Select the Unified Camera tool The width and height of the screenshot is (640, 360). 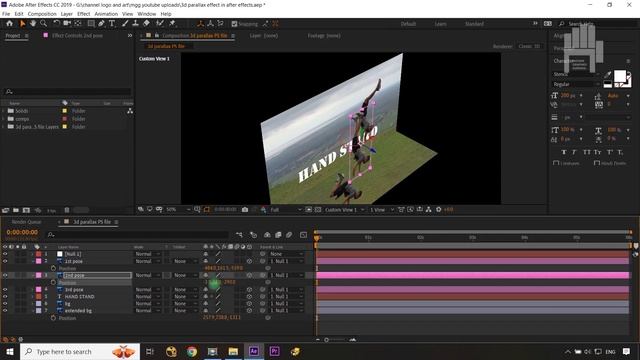pos(67,24)
